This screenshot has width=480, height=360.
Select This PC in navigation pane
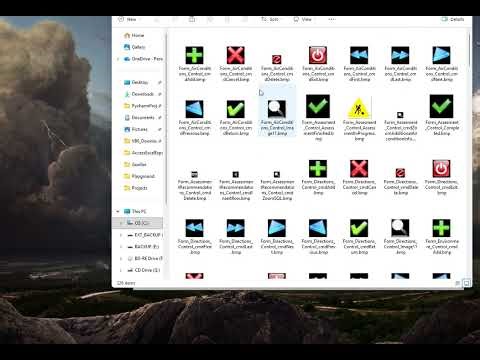[x=135, y=211]
